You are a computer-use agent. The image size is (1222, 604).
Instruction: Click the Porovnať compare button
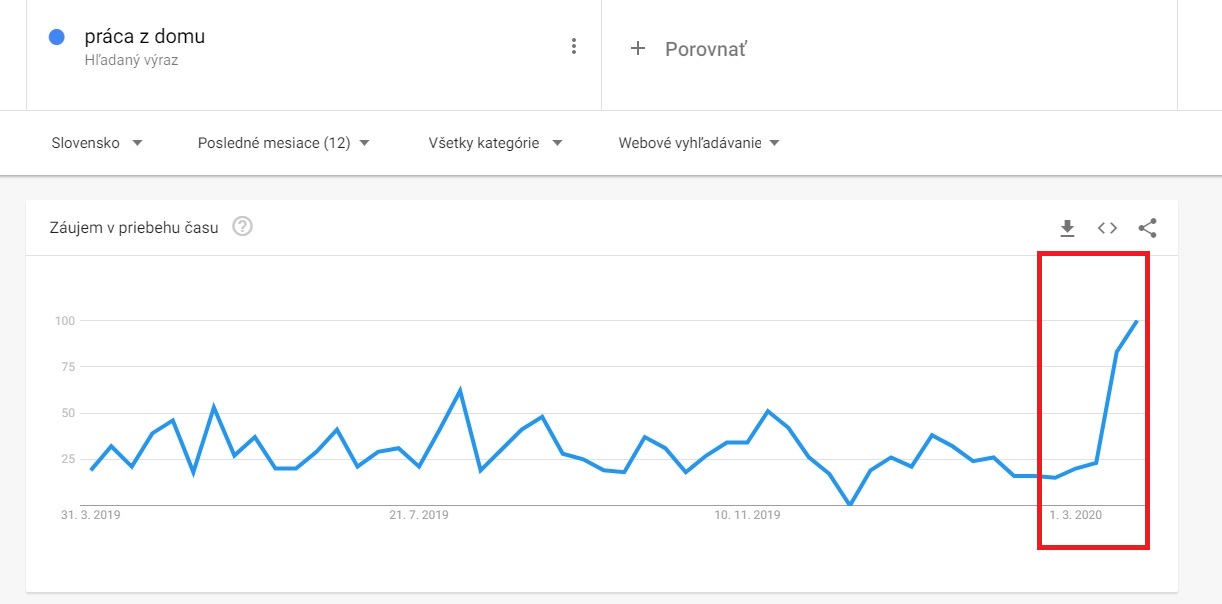(705, 48)
